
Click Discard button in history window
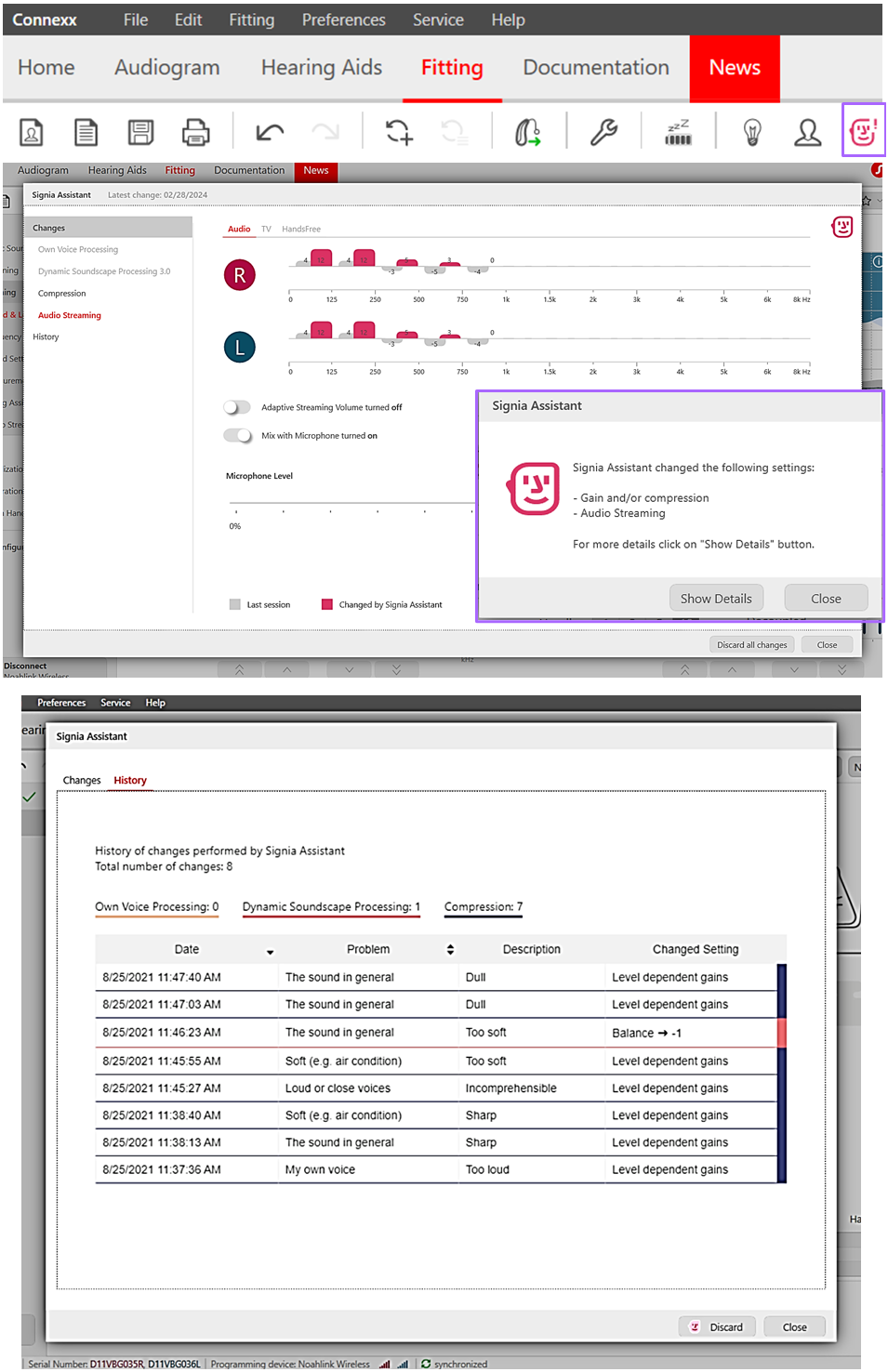(x=718, y=1327)
